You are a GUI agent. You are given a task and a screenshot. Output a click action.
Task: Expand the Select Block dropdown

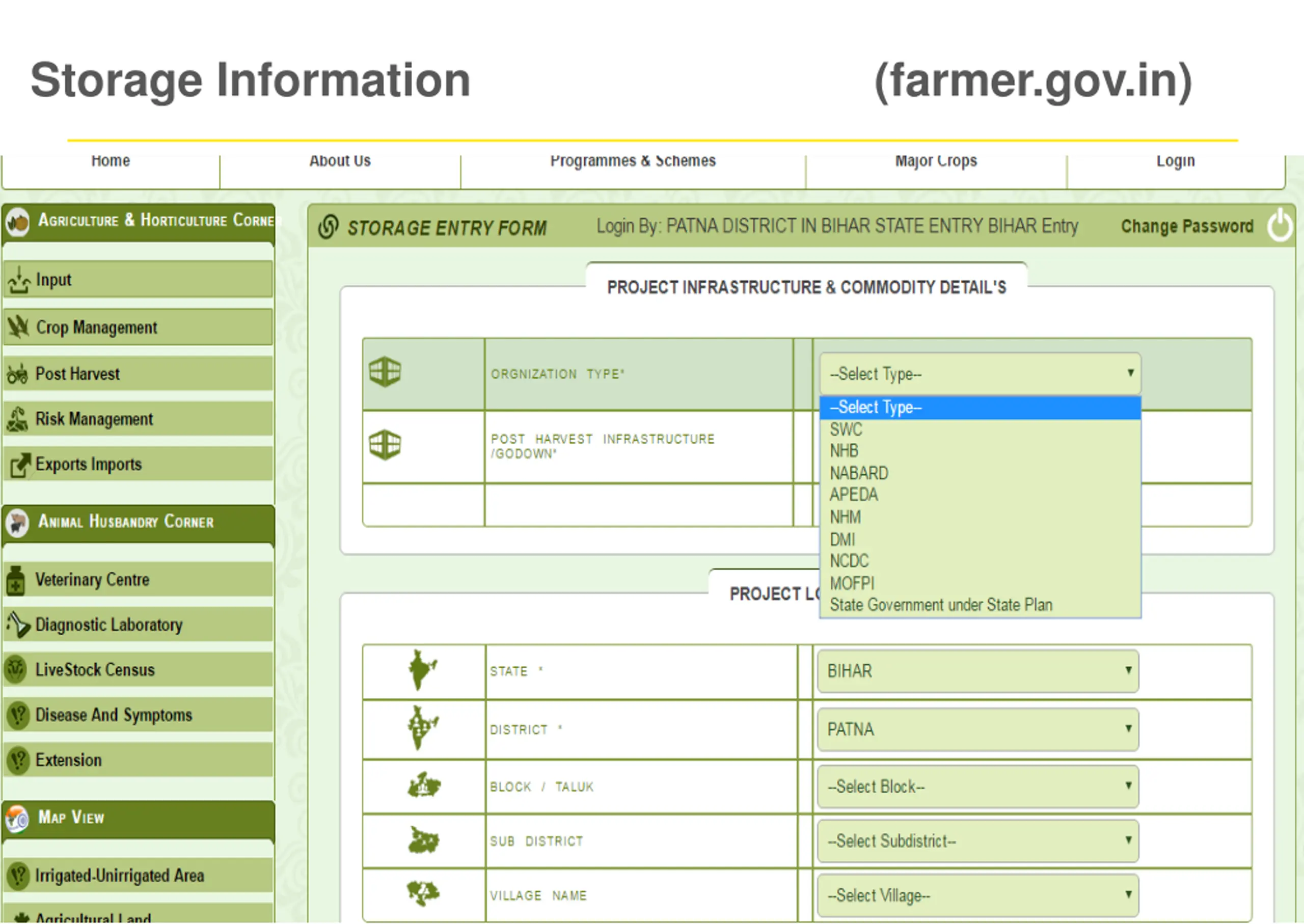tap(977, 787)
